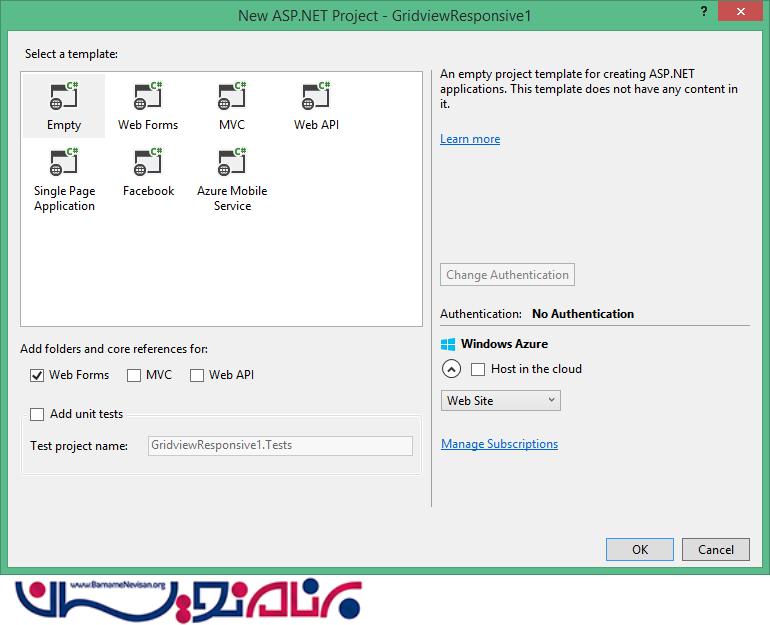Choose the Web Forms template icon

[x=147, y=98]
